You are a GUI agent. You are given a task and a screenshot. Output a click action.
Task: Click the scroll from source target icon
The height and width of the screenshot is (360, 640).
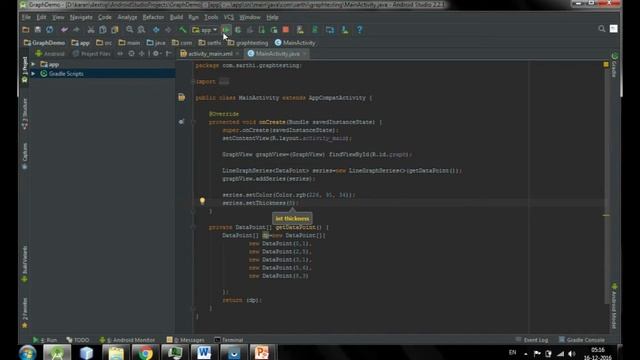point(131,54)
